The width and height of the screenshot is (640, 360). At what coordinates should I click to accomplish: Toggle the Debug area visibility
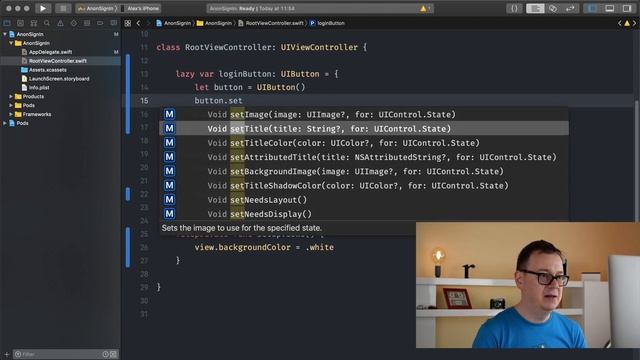coord(609,8)
